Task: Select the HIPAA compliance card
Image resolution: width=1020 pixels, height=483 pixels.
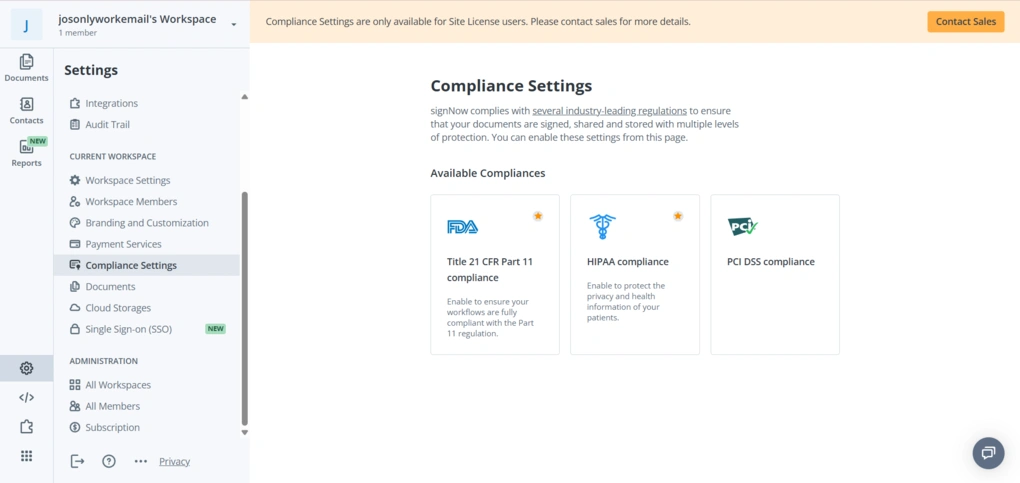Action: [x=635, y=274]
